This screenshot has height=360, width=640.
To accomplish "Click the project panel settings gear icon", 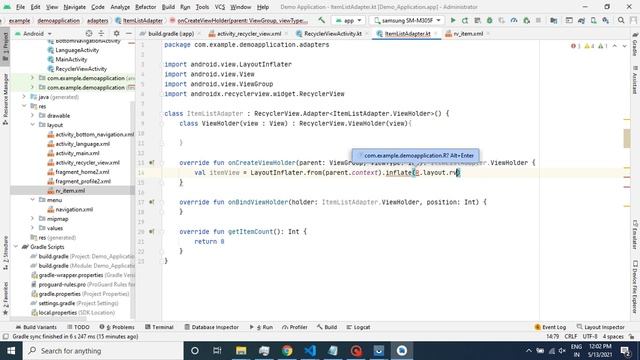I will [117, 33].
